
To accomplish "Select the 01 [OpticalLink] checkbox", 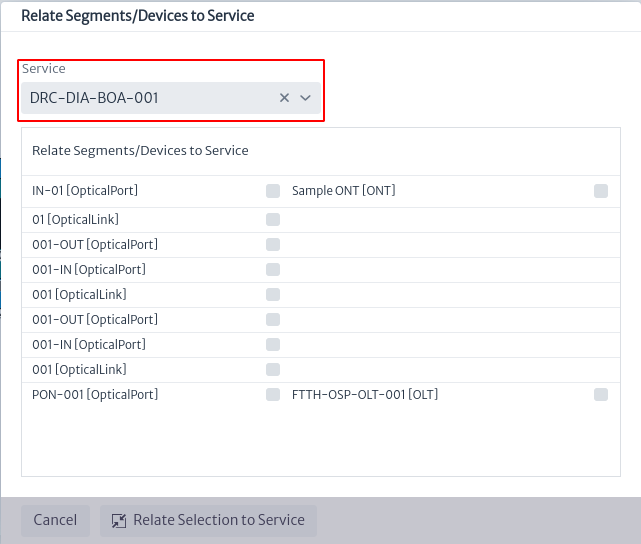I will (273, 219).
